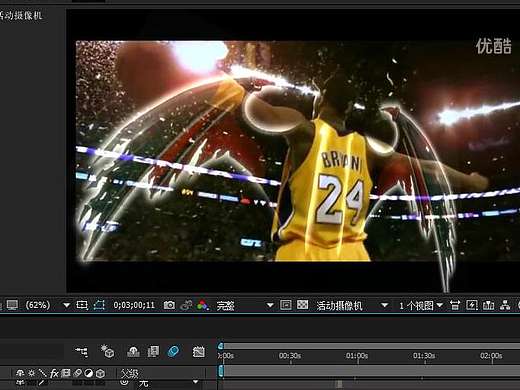Toggle pixel aspect ratio correction

[455, 305]
